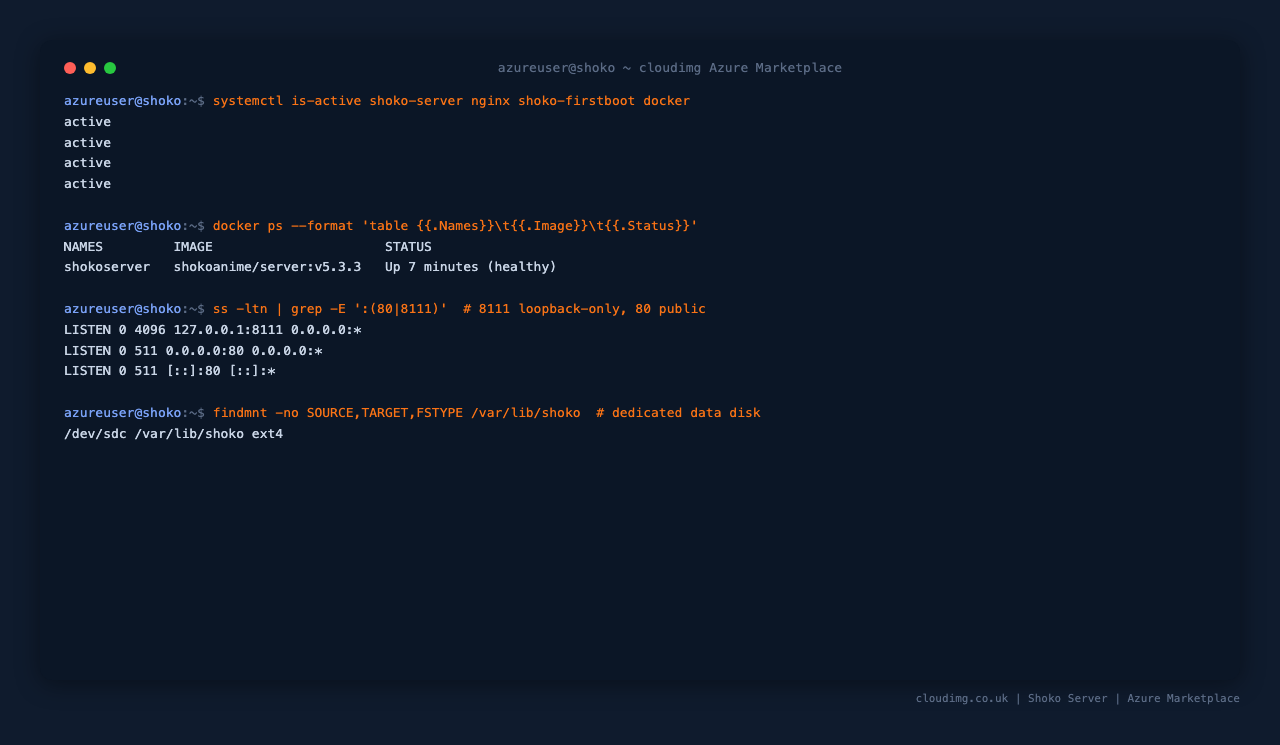
Task: Click the IMAGE column header
Action: tap(193, 247)
